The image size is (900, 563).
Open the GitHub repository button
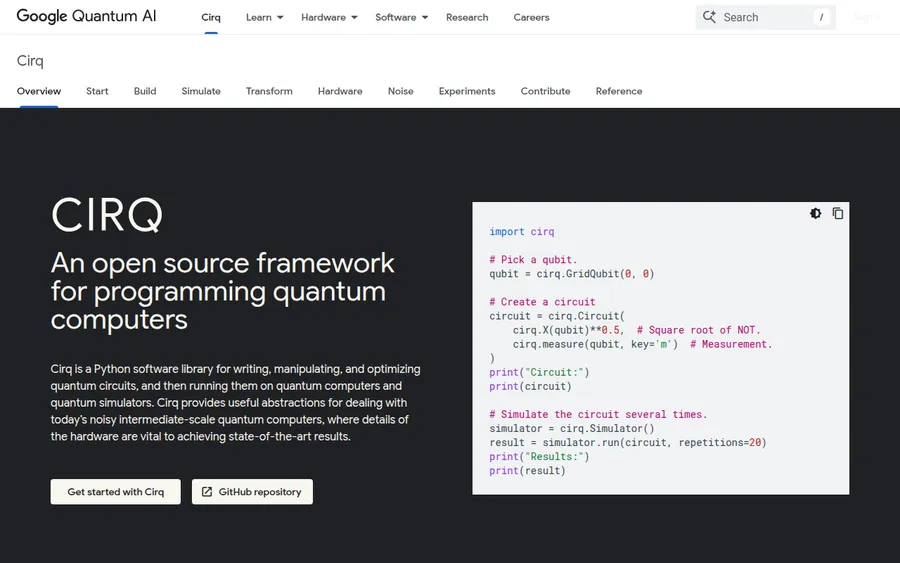pos(253,492)
